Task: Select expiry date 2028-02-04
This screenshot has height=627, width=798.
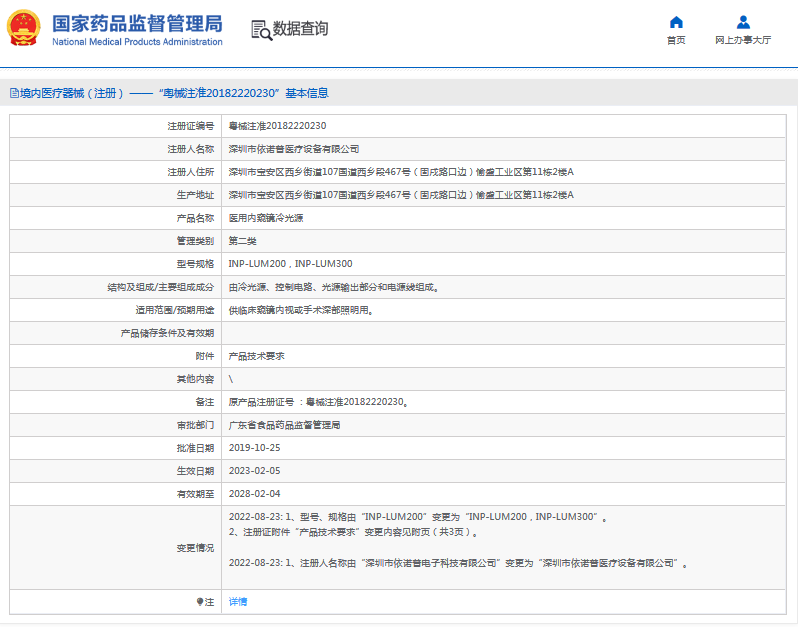Action: tap(254, 494)
